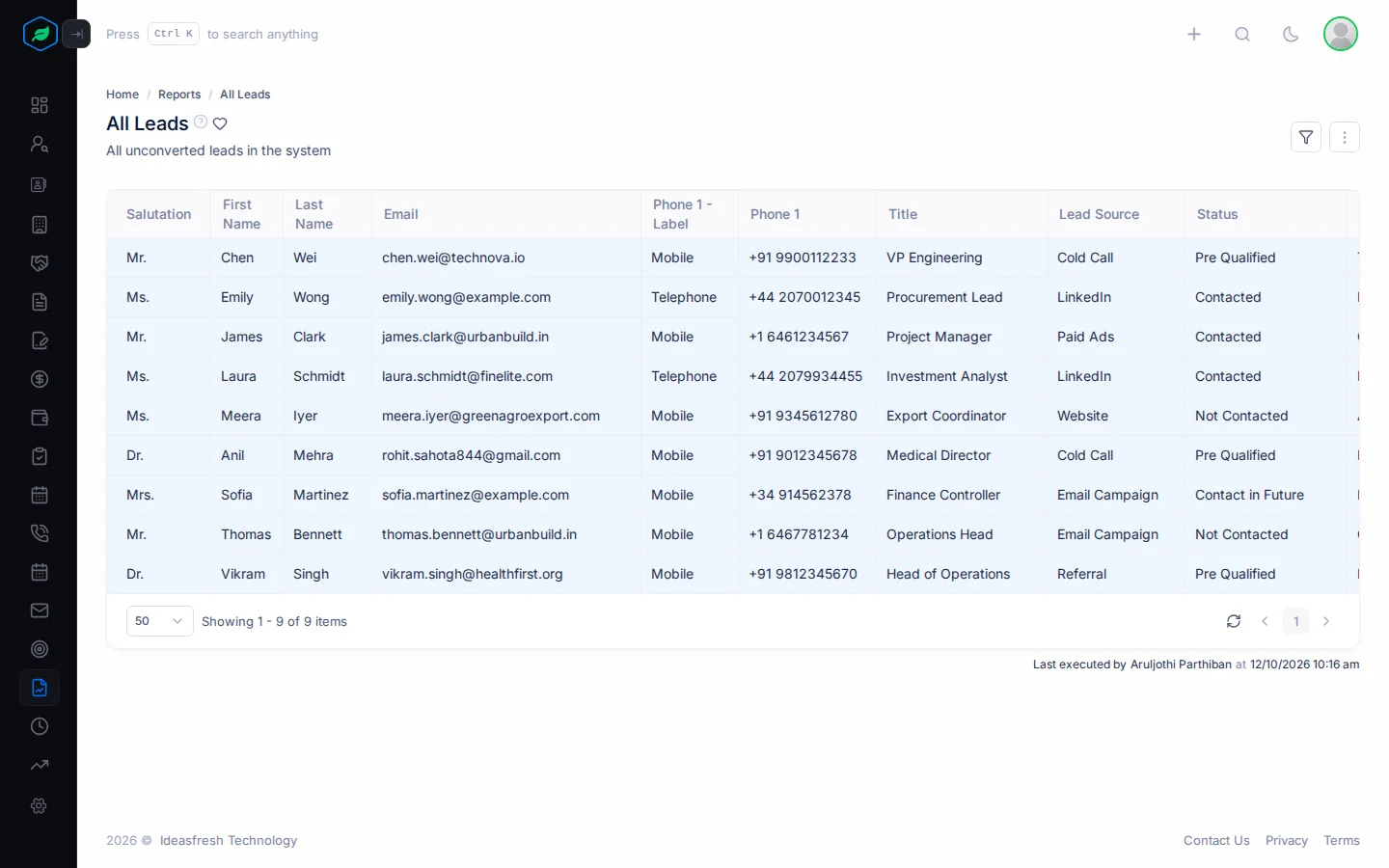Refresh the report results
Viewport: 1389px width, 868px height.
click(1234, 621)
